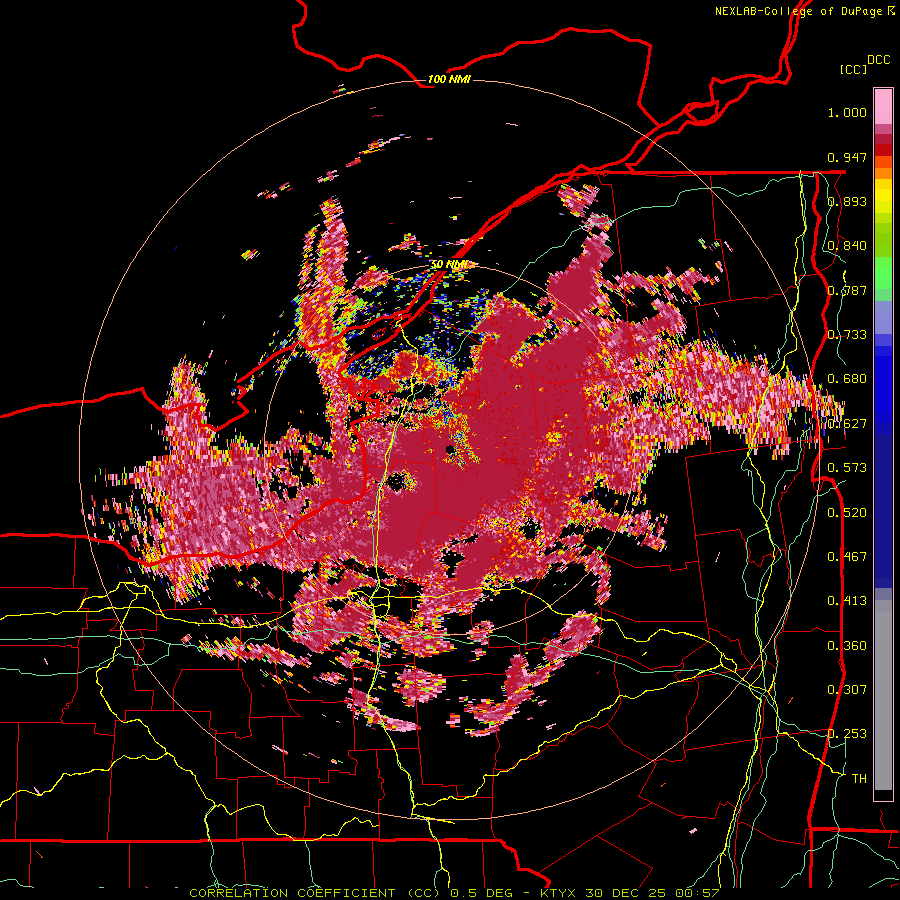Pick the light pink top color band
This screenshot has height=900, width=900.
pyautogui.click(x=883, y=106)
